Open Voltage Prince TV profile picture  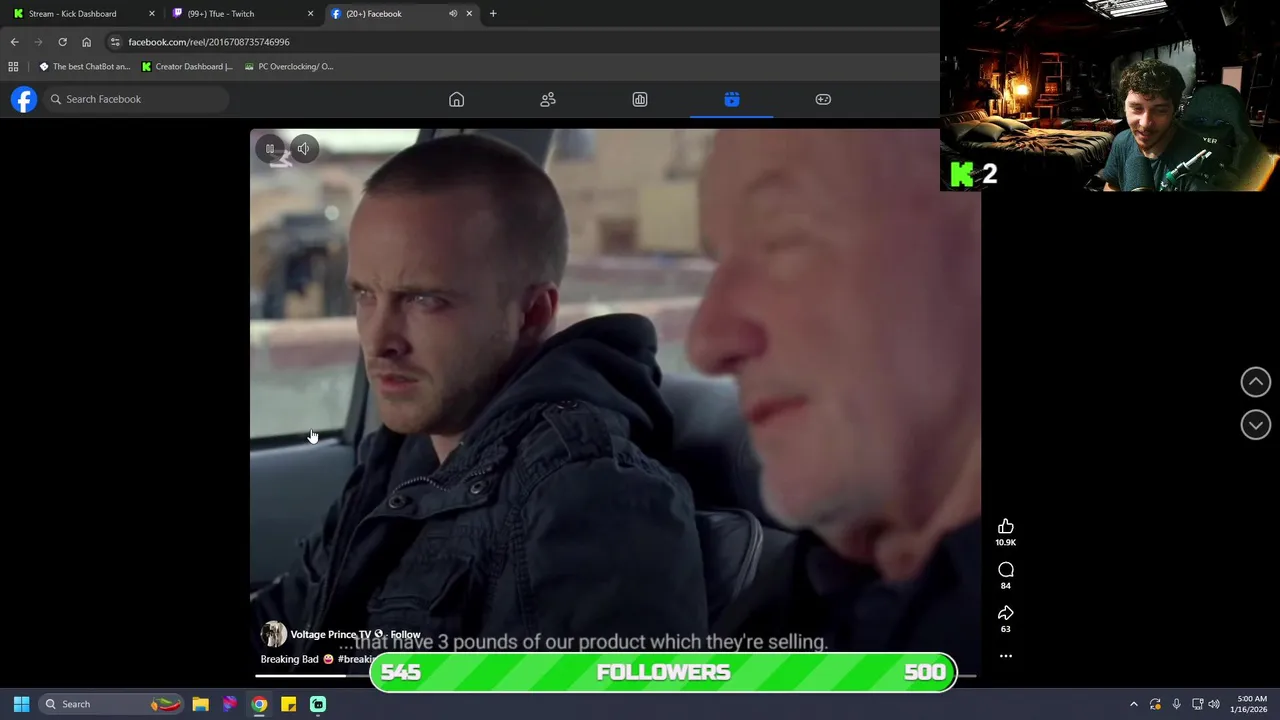click(x=273, y=634)
